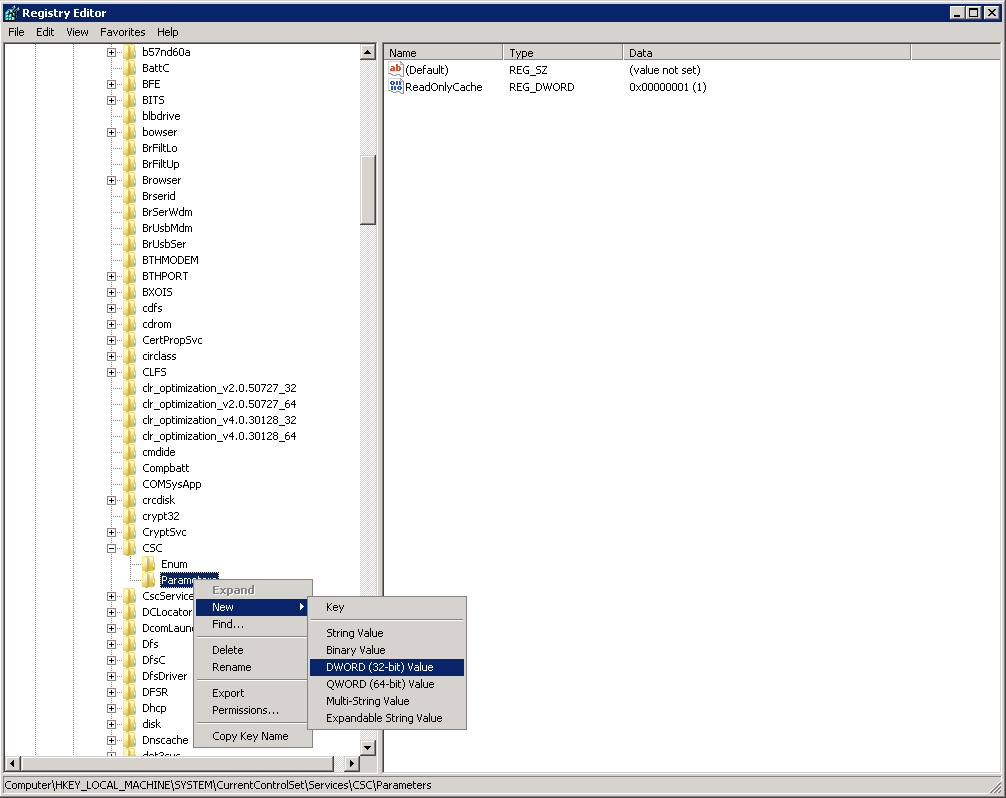Click the tree pane scroll right arrow
Viewport: 1006px width, 798px height.
[351, 764]
